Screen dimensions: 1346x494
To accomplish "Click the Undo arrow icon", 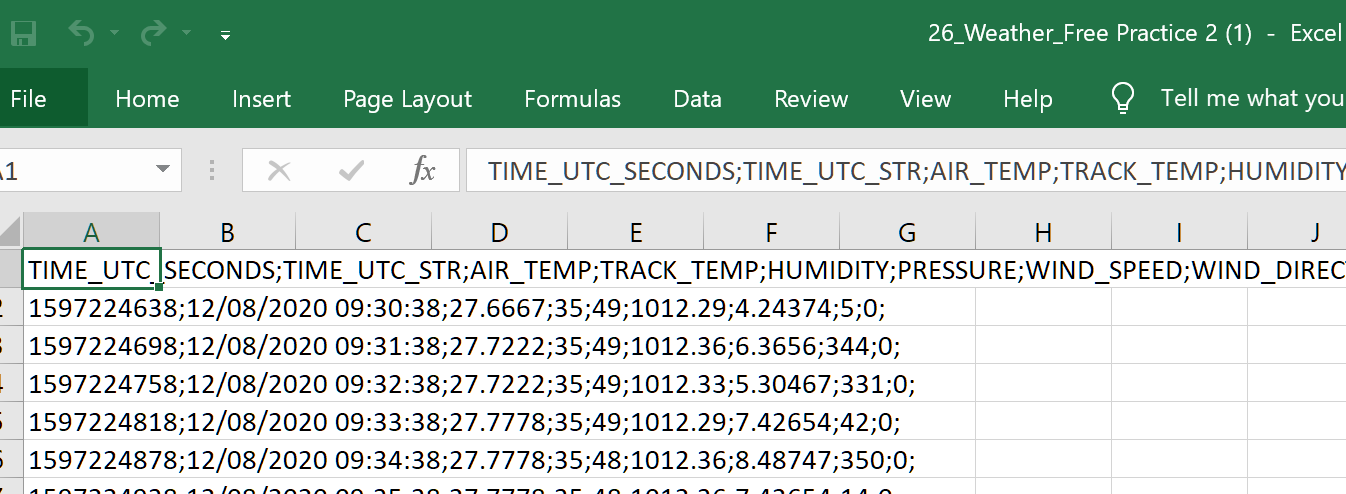I will pos(82,34).
